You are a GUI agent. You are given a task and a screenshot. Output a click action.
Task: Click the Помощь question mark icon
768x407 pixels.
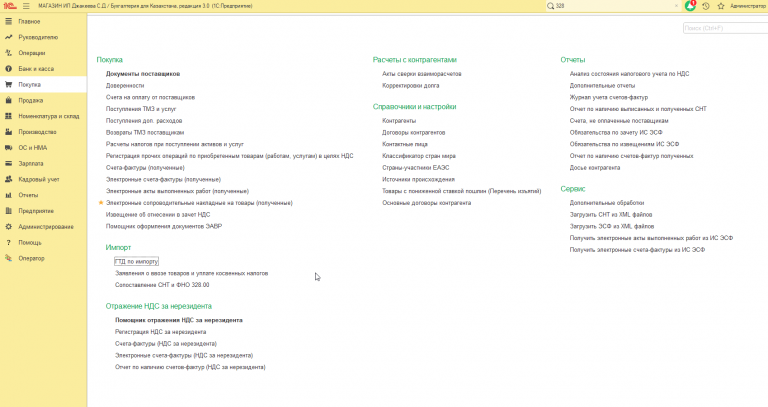[8, 242]
